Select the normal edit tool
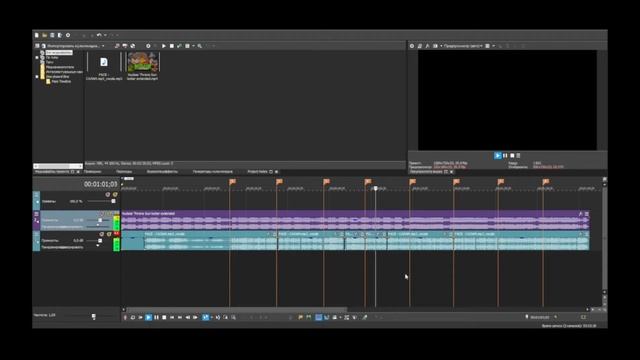640x360 pixels. pyautogui.click(x=205, y=318)
